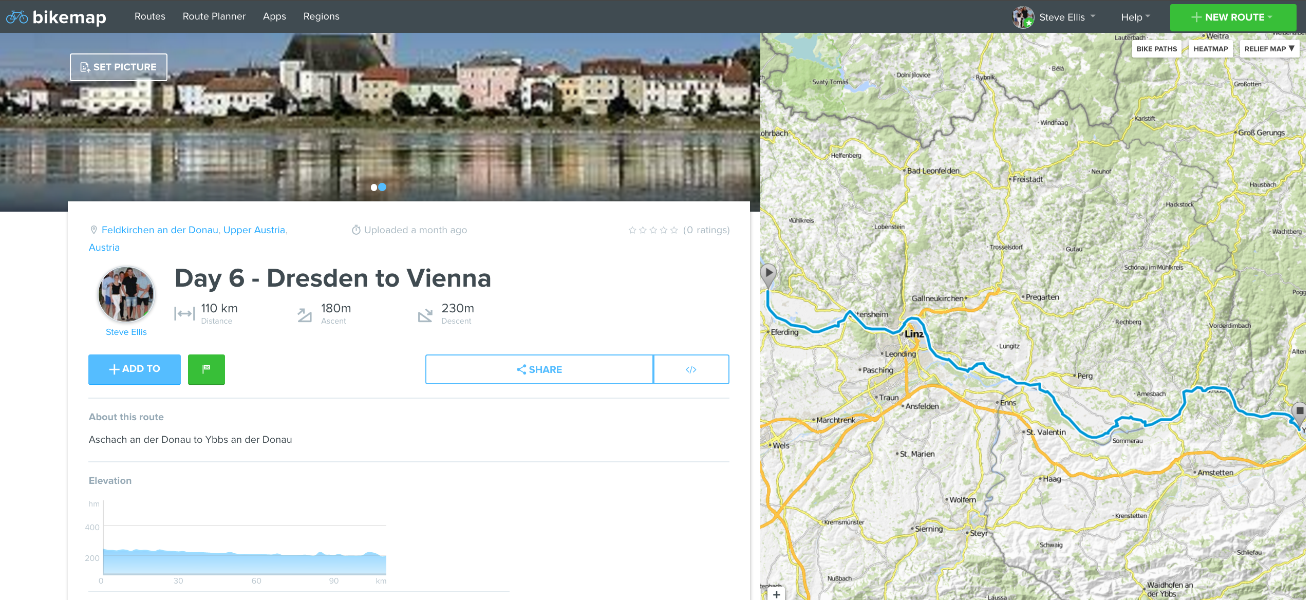The image size is (1306, 600).
Task: Open the Steve Ellis link under the photo
Action: [126, 332]
